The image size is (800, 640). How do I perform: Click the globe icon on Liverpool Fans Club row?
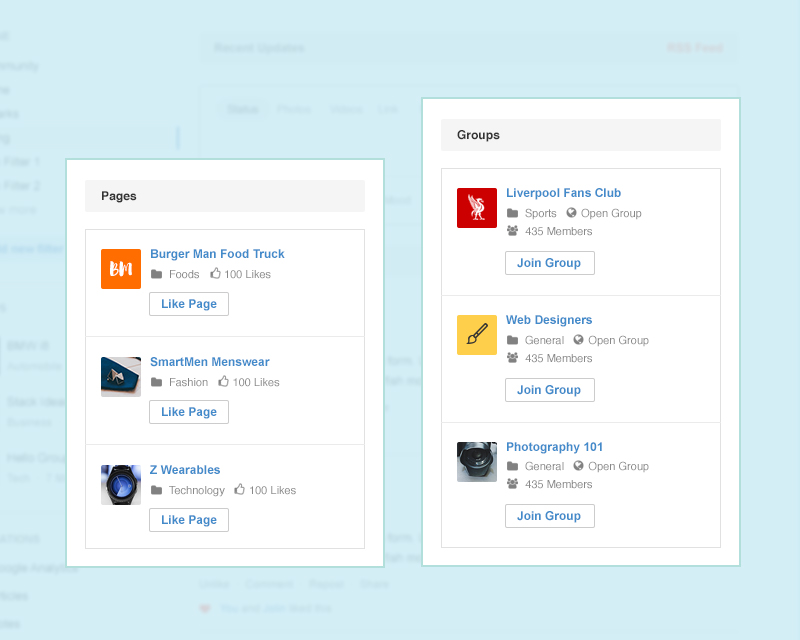(571, 212)
